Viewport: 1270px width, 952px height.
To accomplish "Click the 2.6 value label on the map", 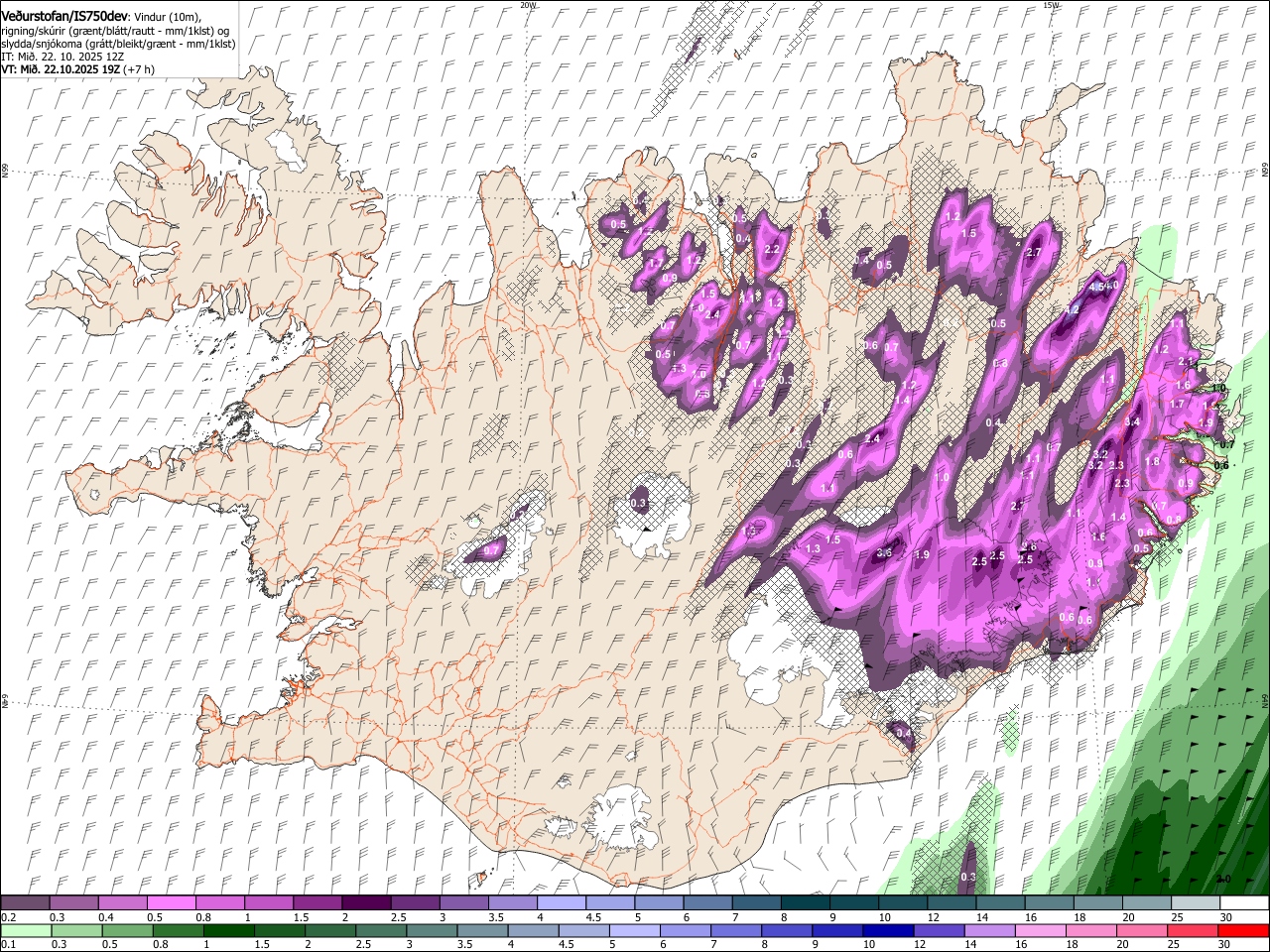I will point(1029,546).
